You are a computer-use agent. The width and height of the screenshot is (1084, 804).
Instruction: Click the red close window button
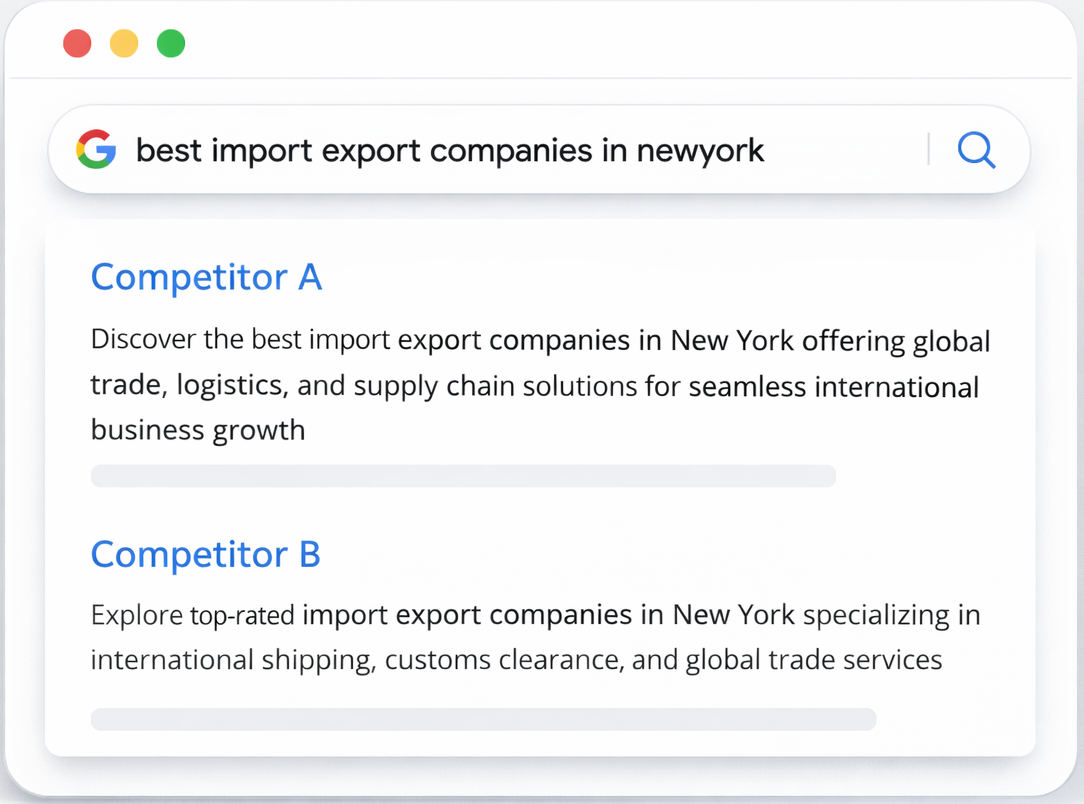pyautogui.click(x=77, y=44)
